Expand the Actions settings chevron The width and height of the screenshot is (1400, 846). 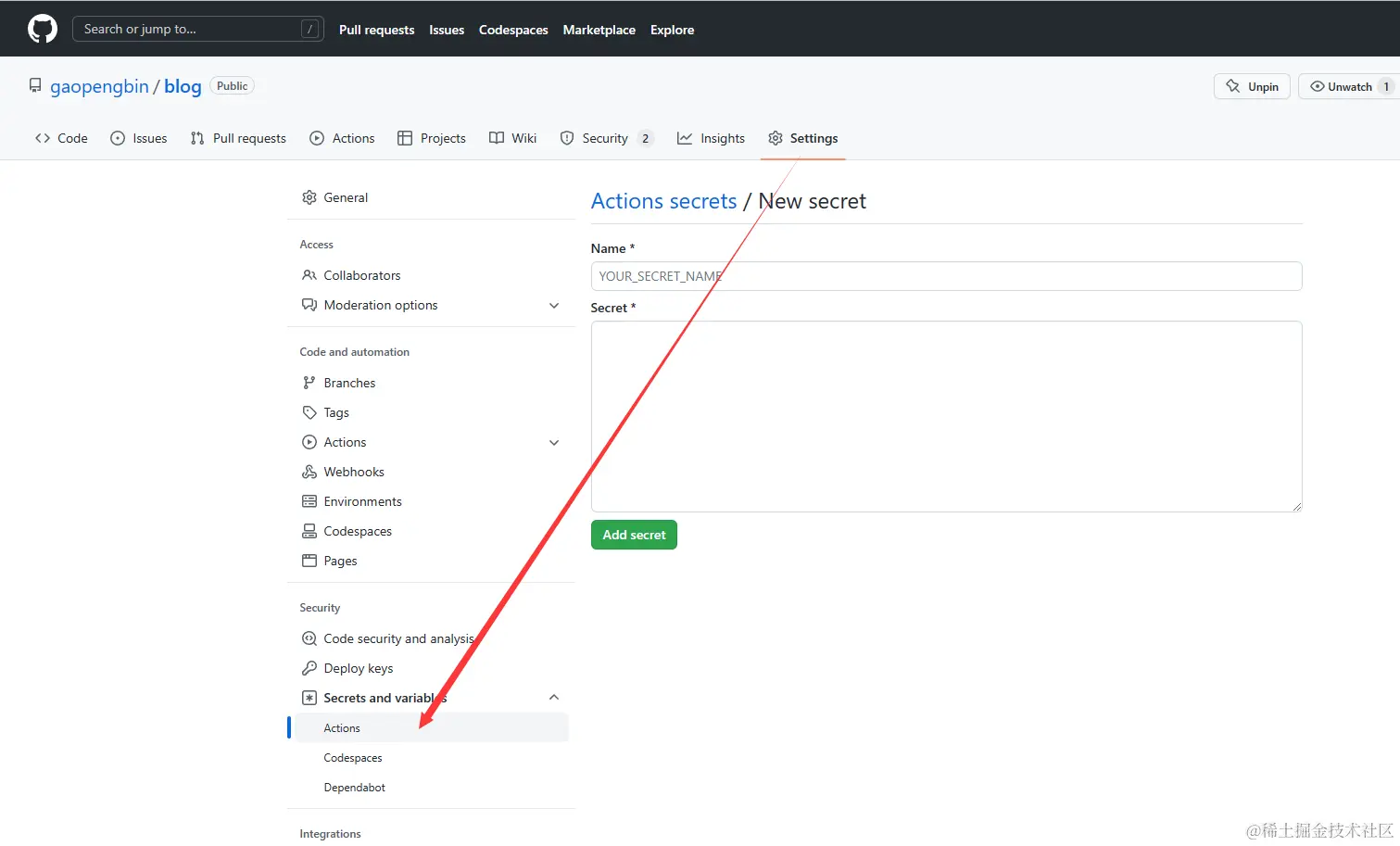(x=554, y=443)
